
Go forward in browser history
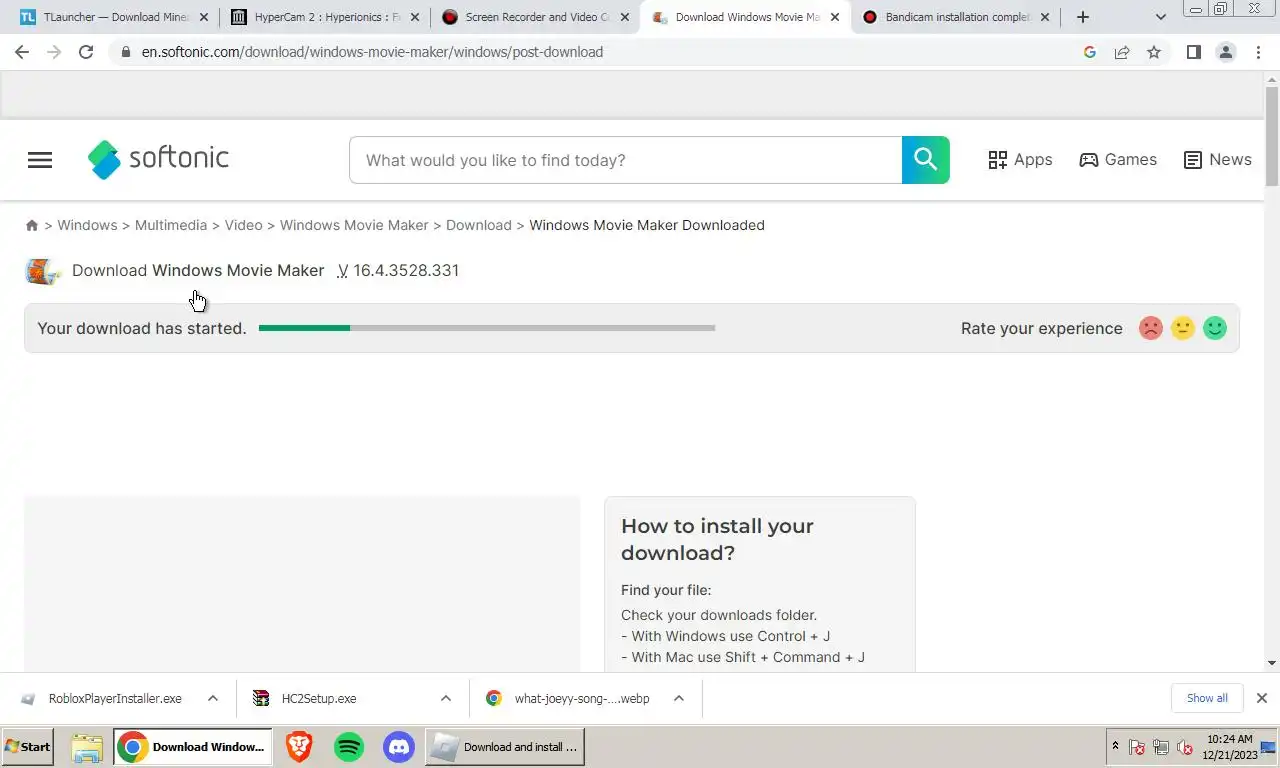54,52
